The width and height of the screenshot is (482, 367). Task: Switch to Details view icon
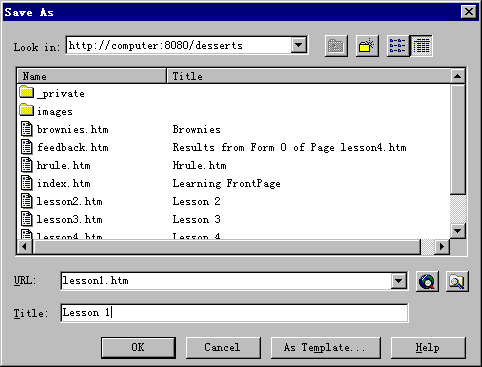(x=421, y=46)
